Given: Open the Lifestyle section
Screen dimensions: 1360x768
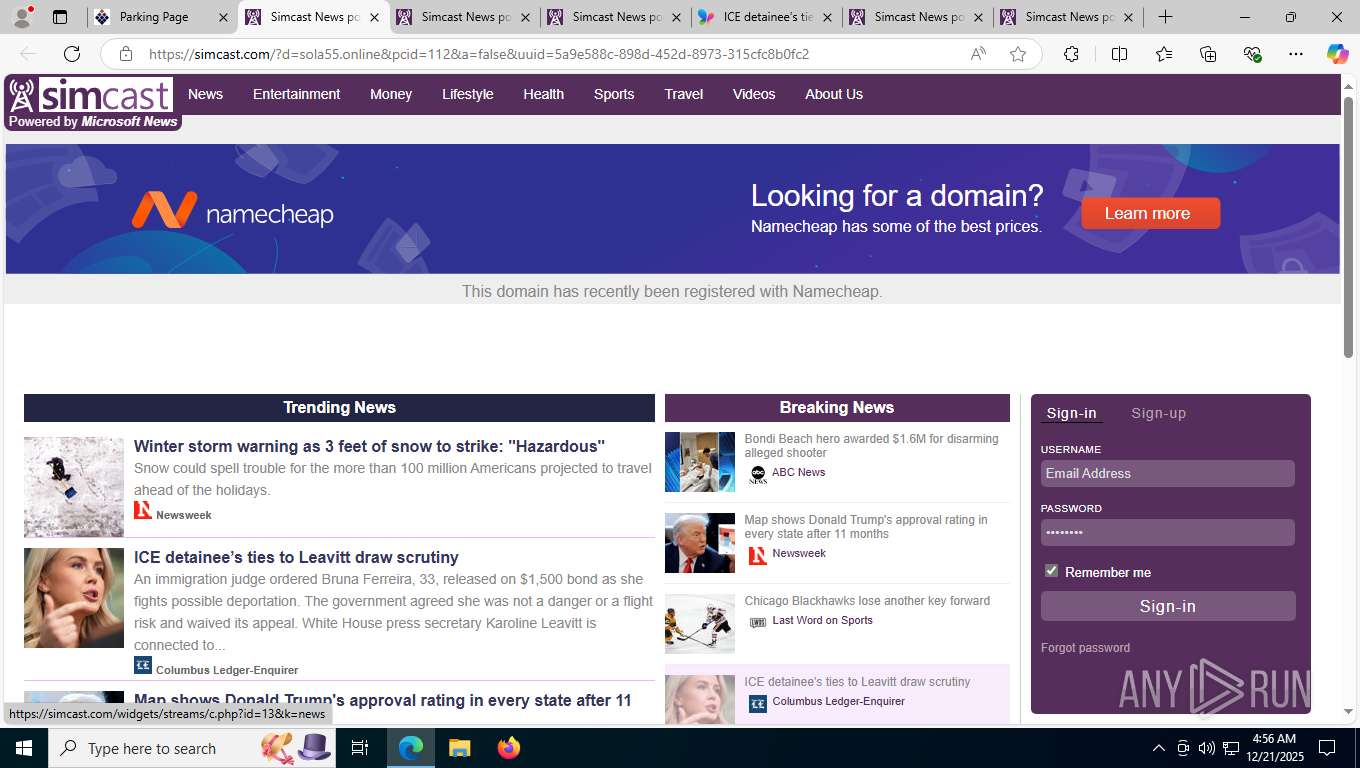Looking at the screenshot, I should (468, 94).
